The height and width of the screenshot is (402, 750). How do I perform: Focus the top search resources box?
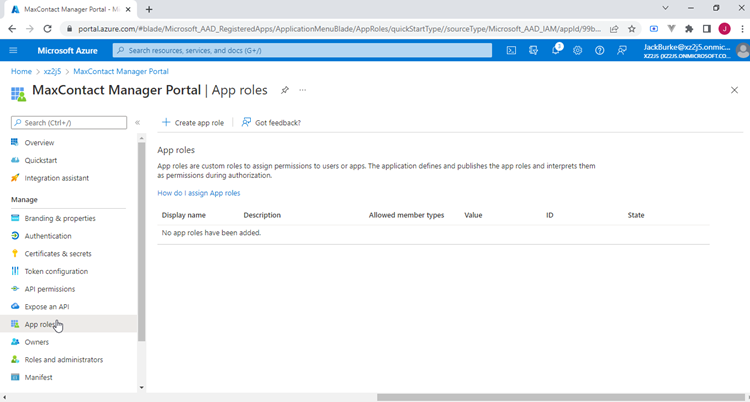point(302,50)
